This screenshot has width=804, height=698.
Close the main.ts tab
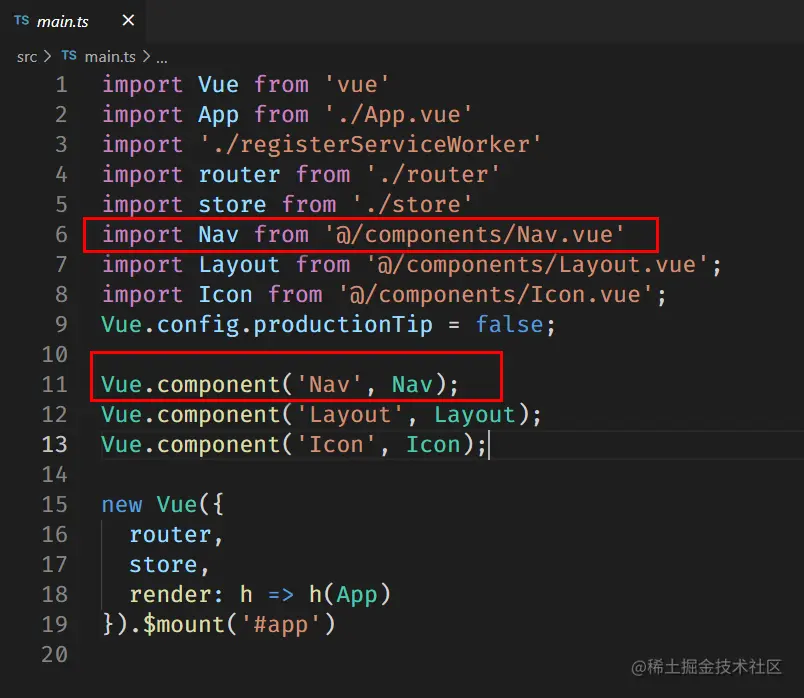pyautogui.click(x=128, y=20)
